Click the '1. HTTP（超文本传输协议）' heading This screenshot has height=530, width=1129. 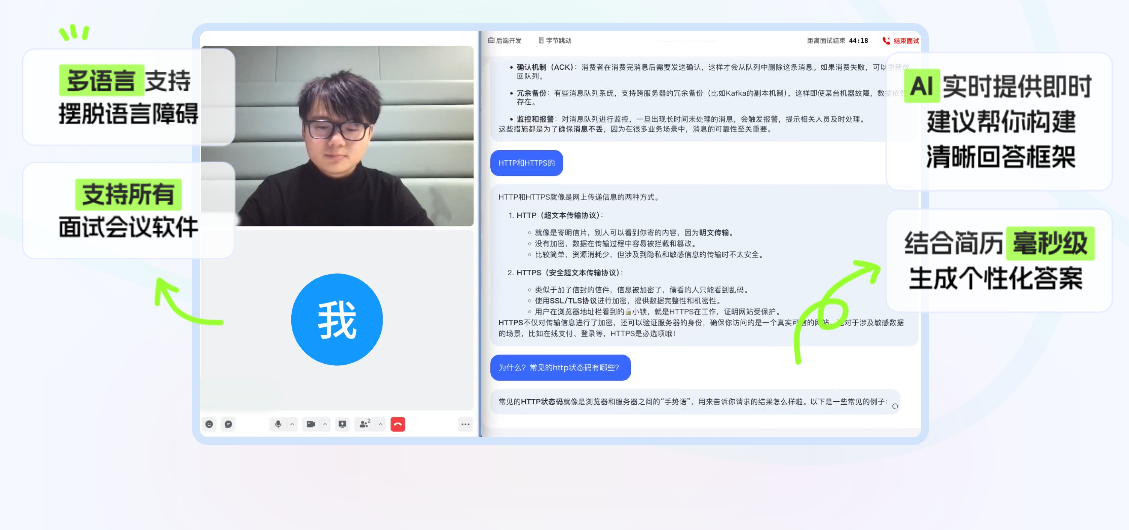555,215
